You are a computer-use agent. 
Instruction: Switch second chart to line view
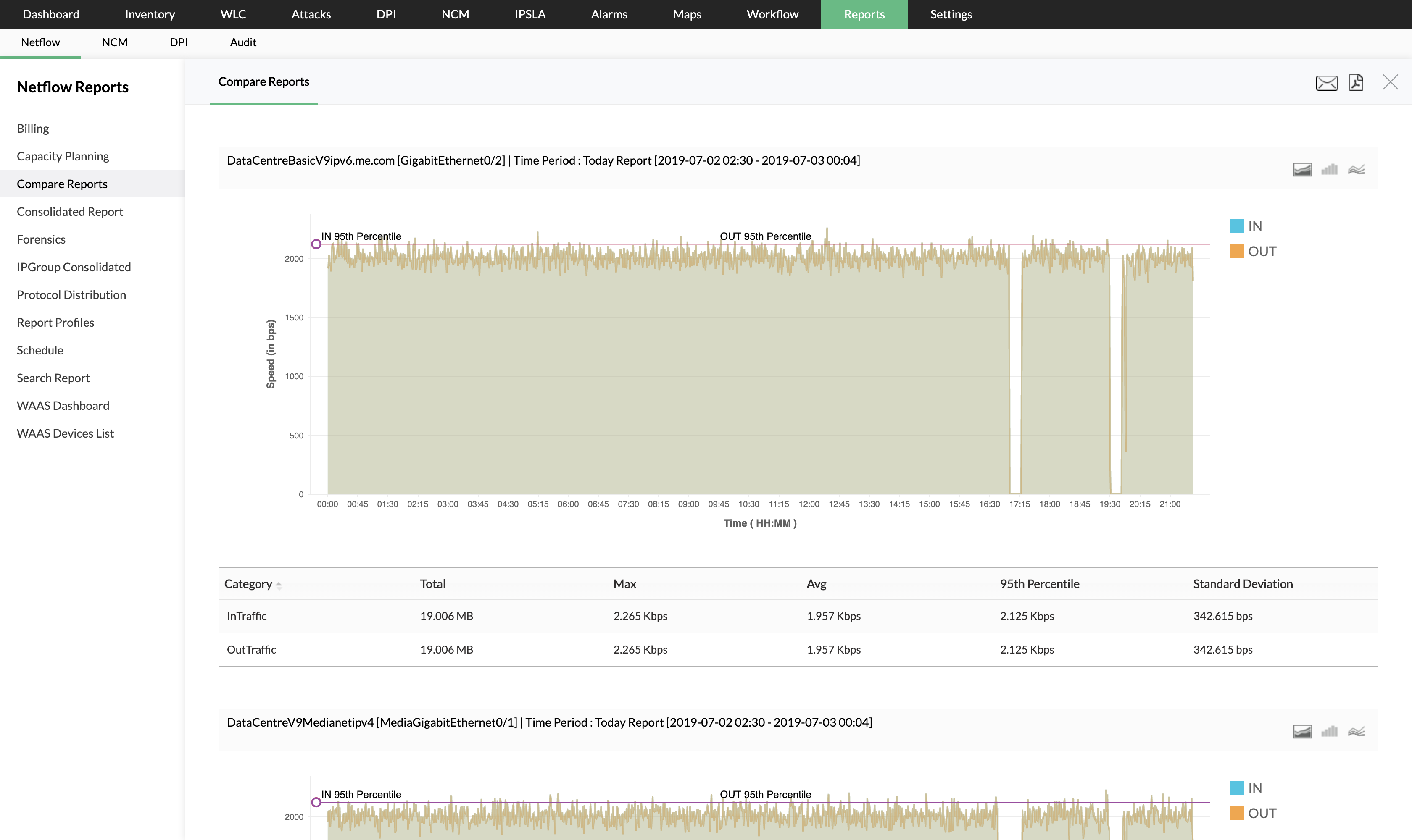1356,731
